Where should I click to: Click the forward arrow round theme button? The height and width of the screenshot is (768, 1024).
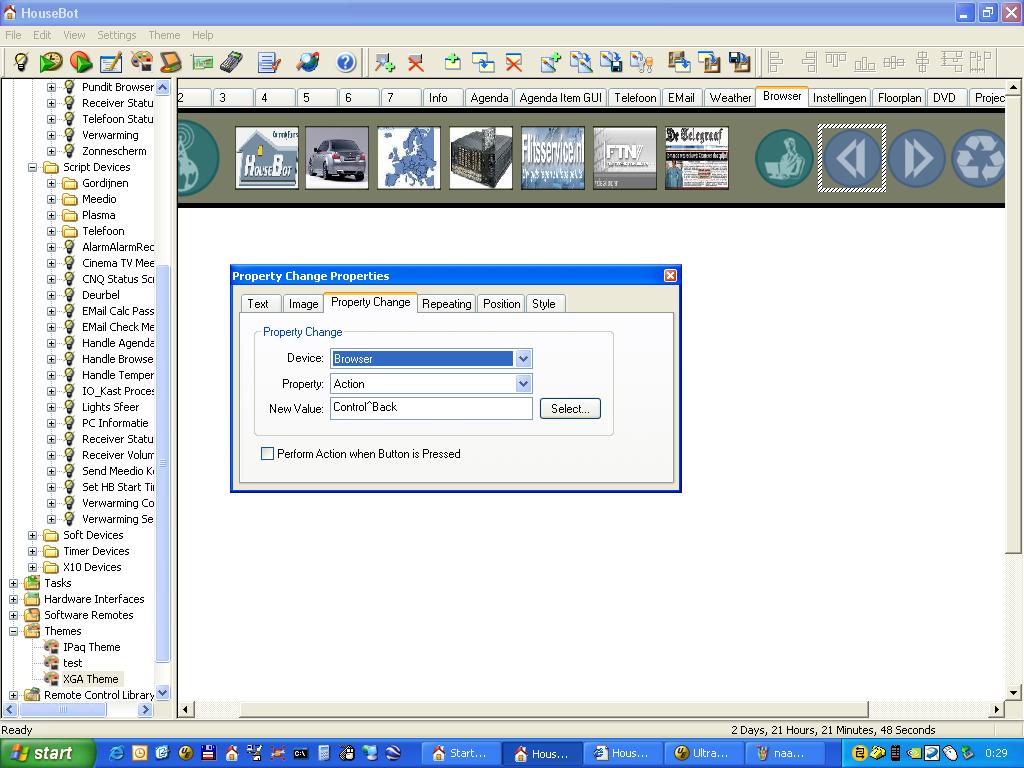[x=916, y=158]
